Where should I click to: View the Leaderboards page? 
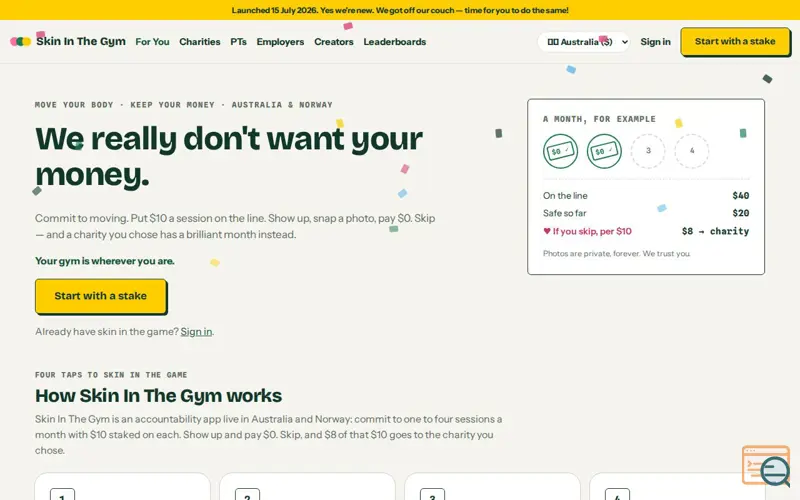pos(394,42)
